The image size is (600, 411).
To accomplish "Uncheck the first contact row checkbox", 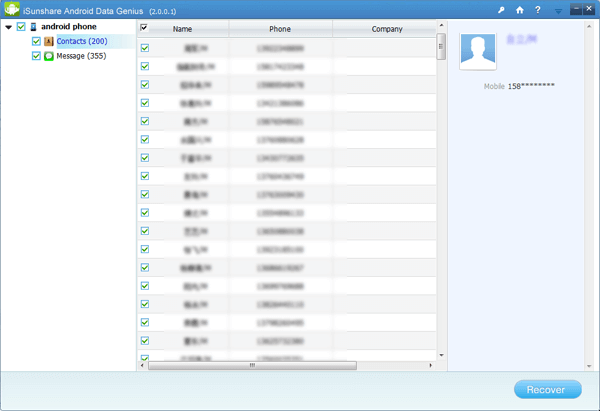I will tap(145, 48).
